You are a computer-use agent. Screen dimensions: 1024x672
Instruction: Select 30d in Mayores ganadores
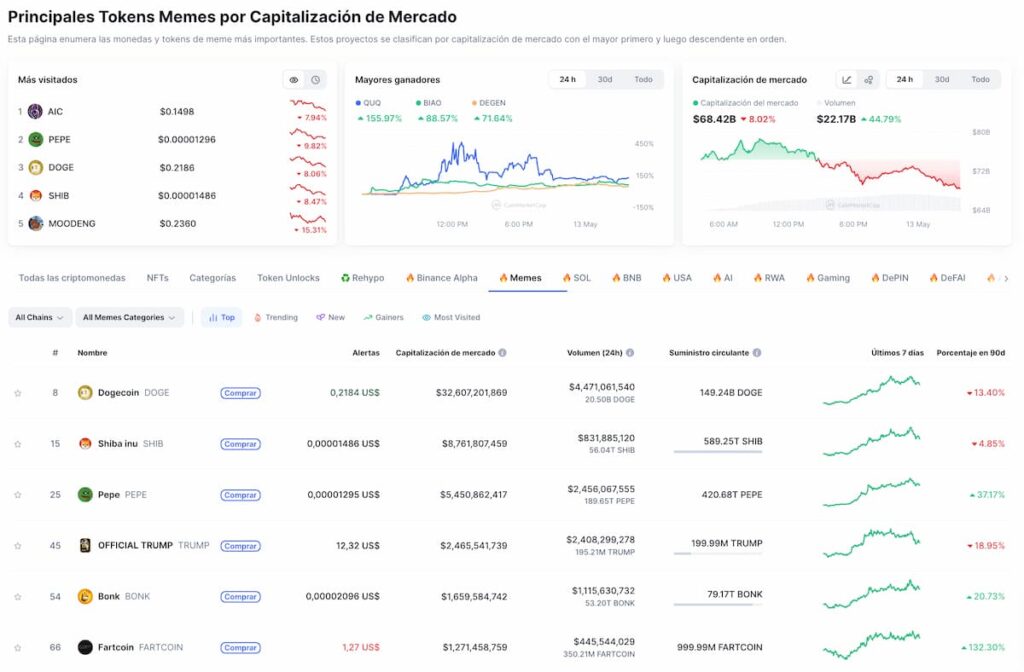605,80
